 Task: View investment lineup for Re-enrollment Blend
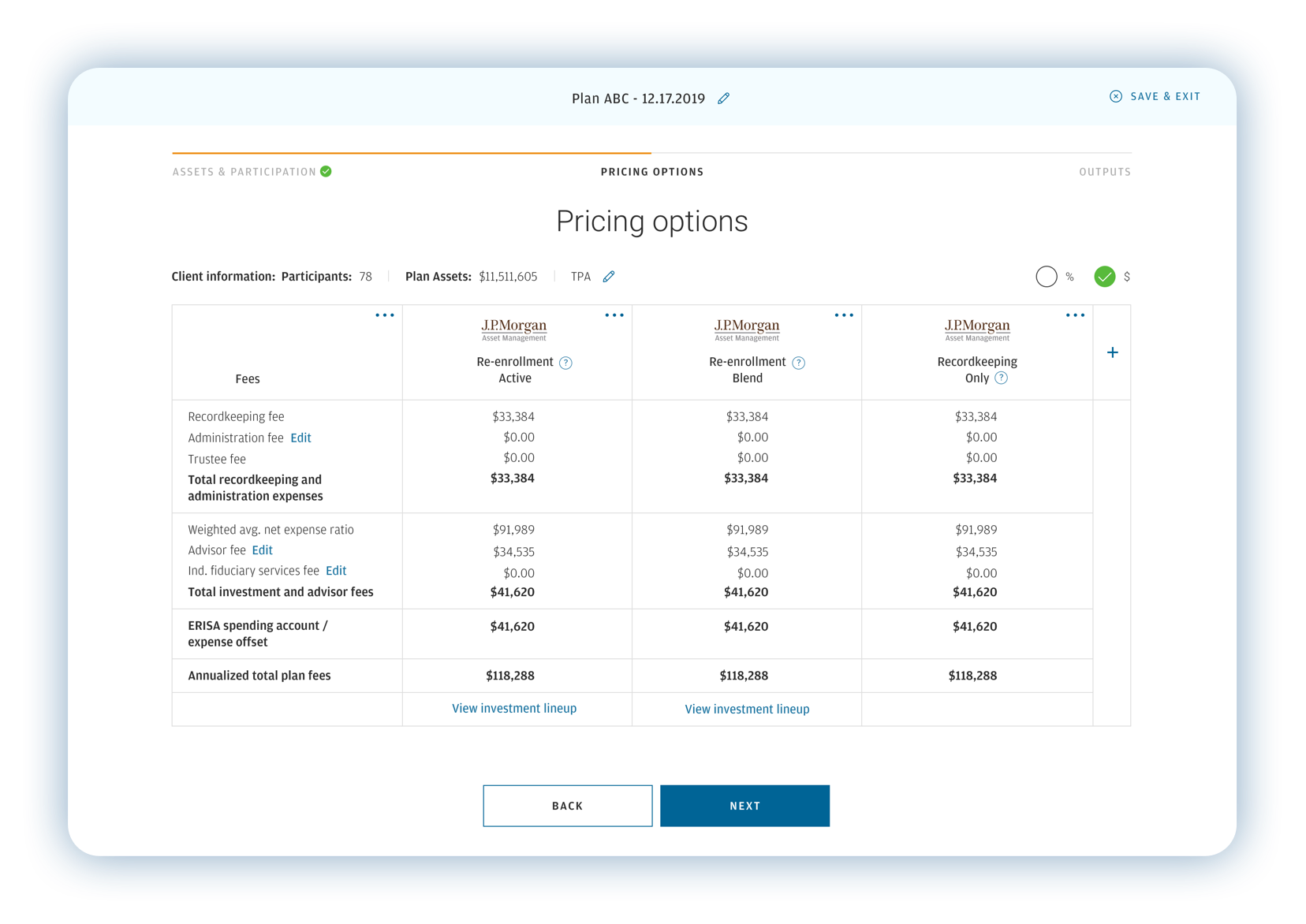tap(747, 710)
